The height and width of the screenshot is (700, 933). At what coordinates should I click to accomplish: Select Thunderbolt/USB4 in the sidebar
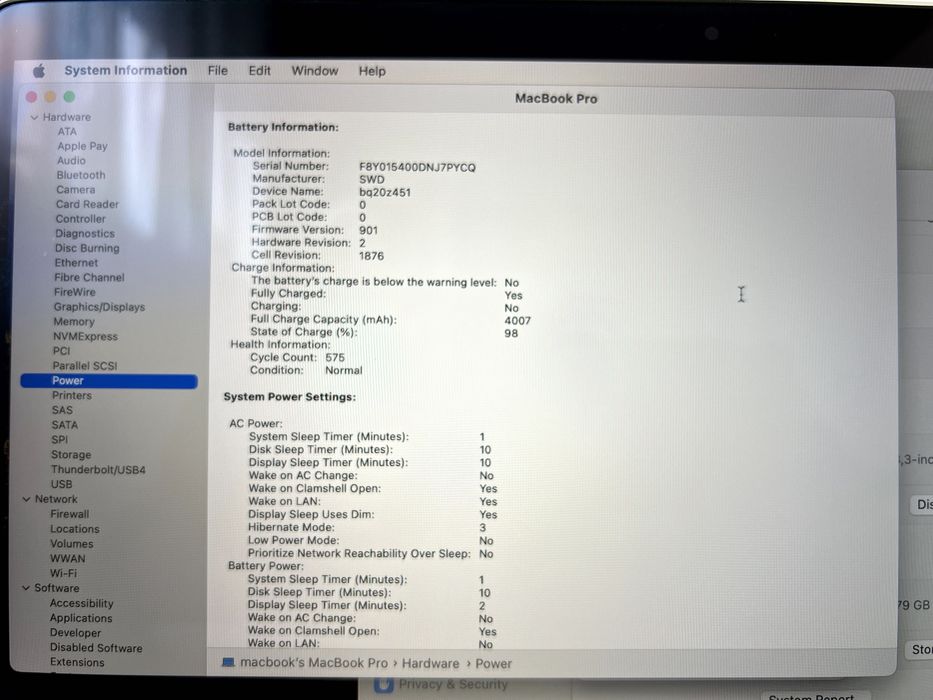98,470
